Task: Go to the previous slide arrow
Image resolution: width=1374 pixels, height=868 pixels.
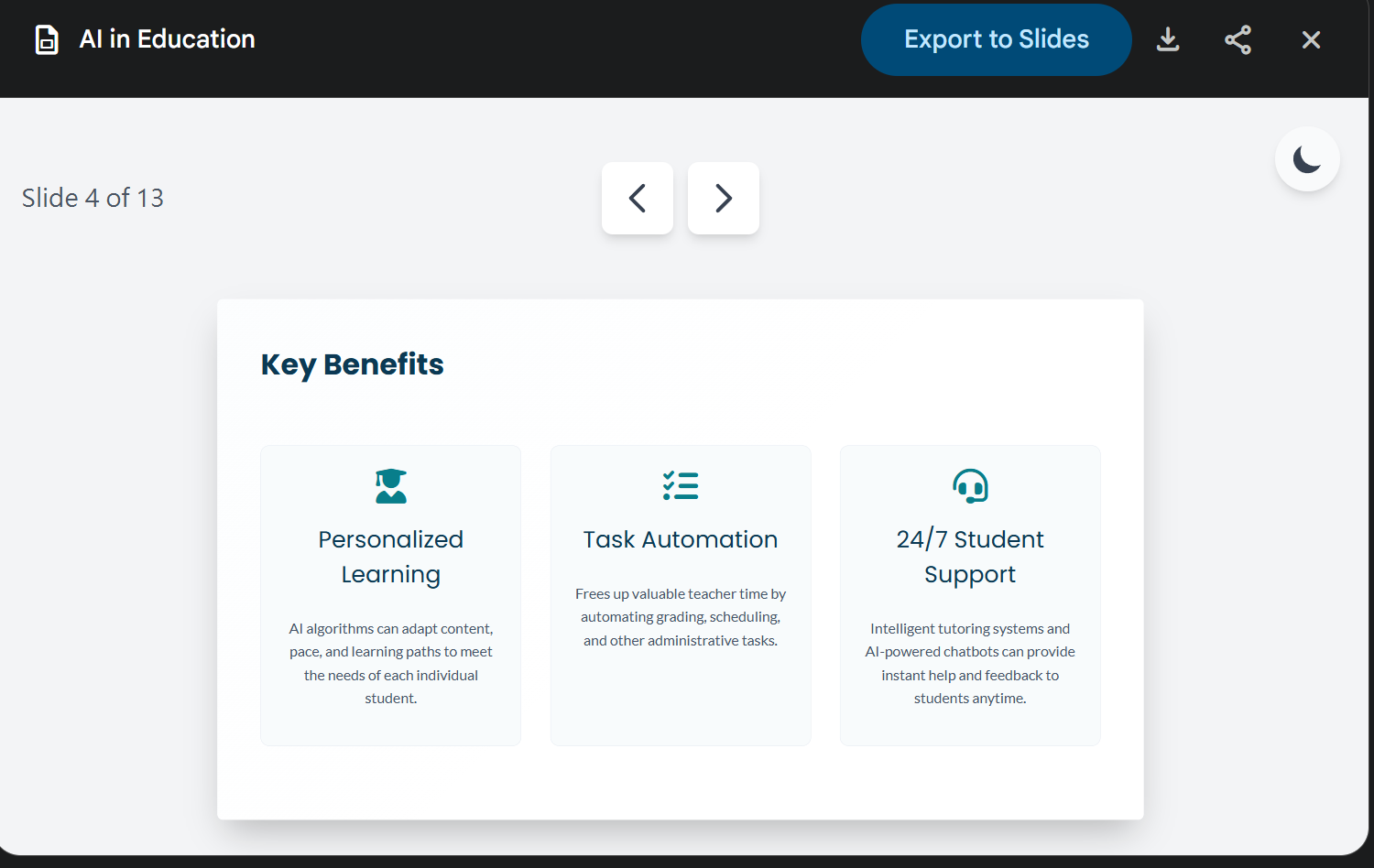Action: click(x=638, y=198)
